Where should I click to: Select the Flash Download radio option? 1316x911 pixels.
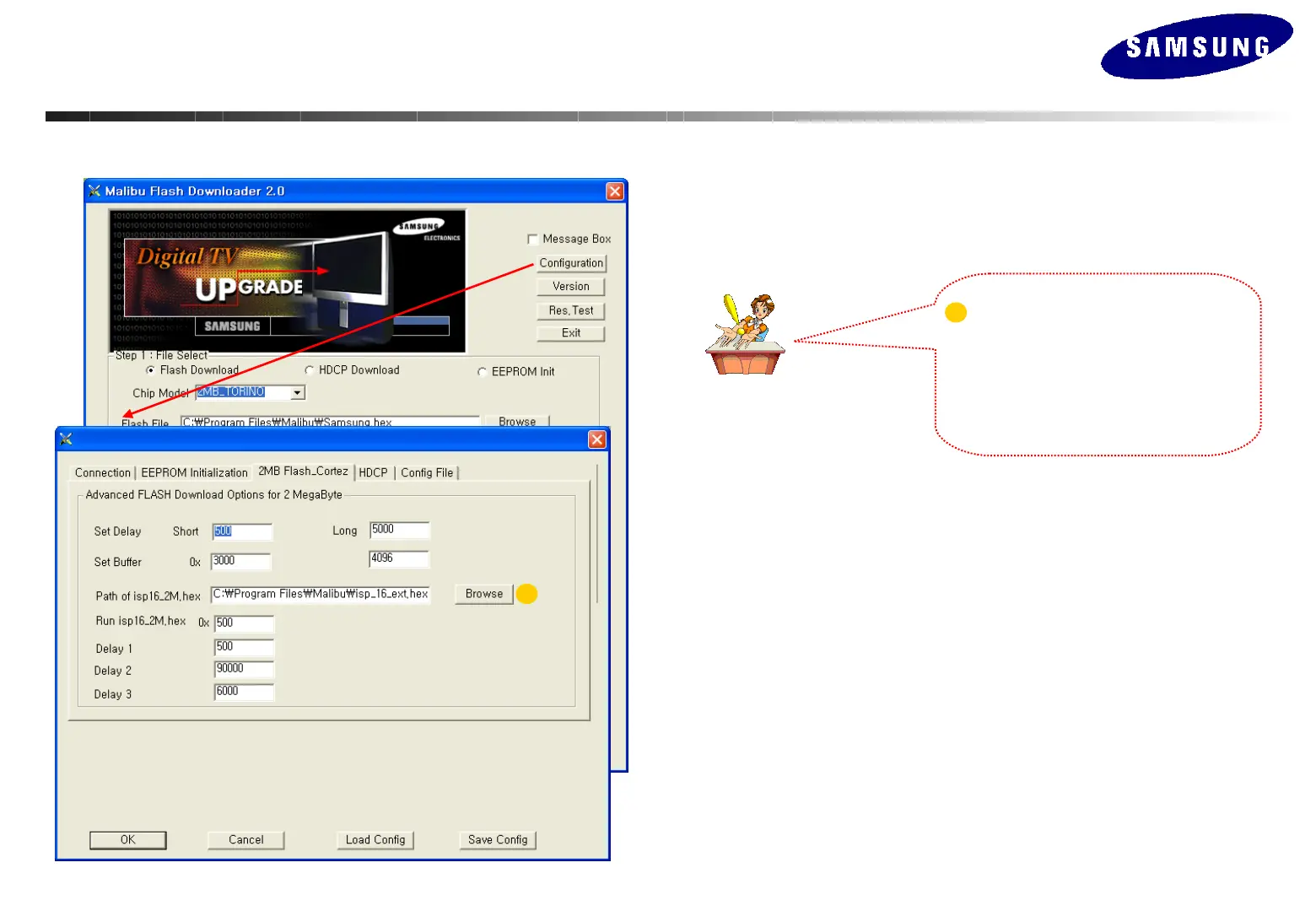[x=150, y=370]
